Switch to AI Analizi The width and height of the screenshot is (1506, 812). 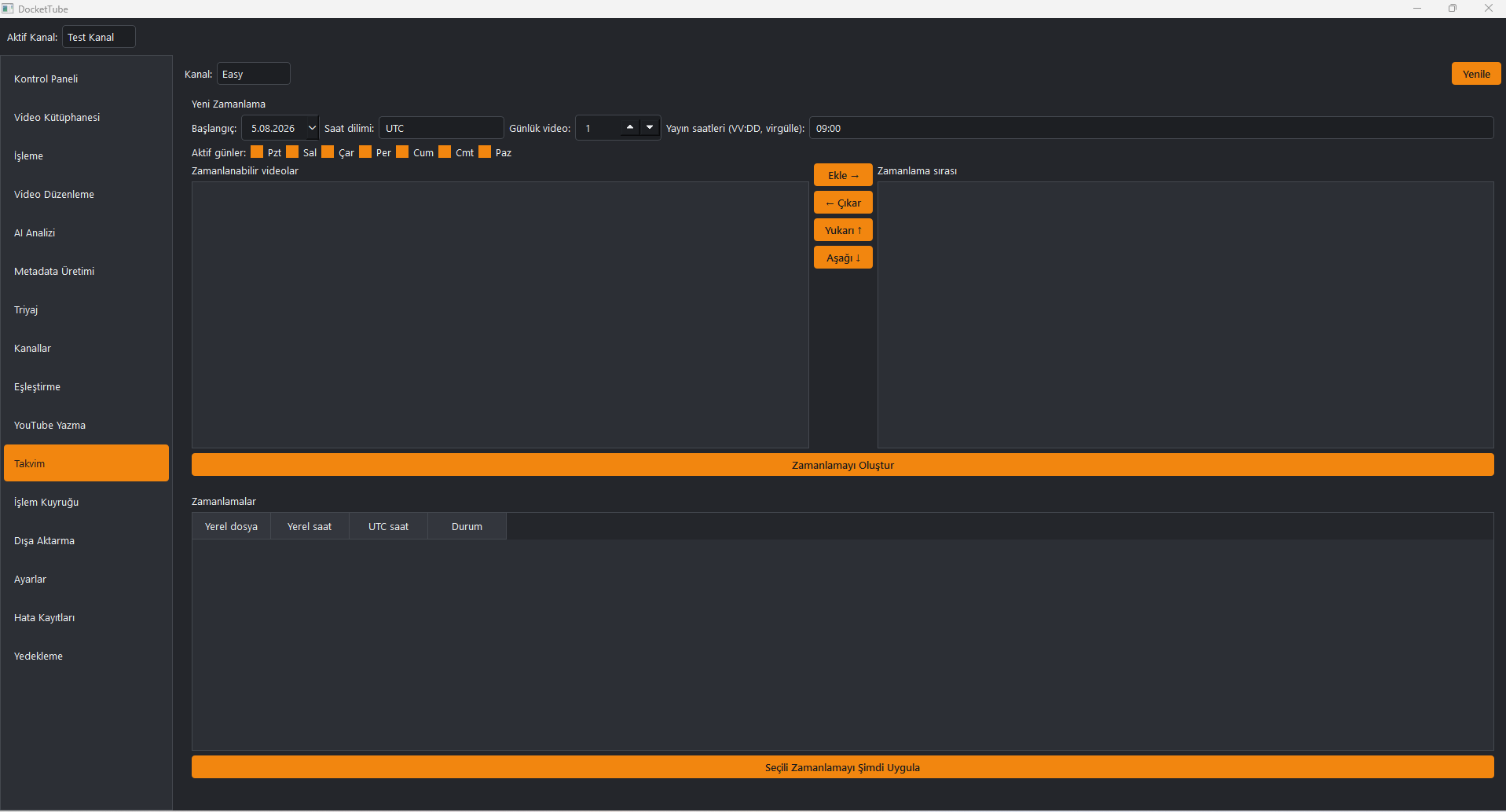[x=86, y=232]
